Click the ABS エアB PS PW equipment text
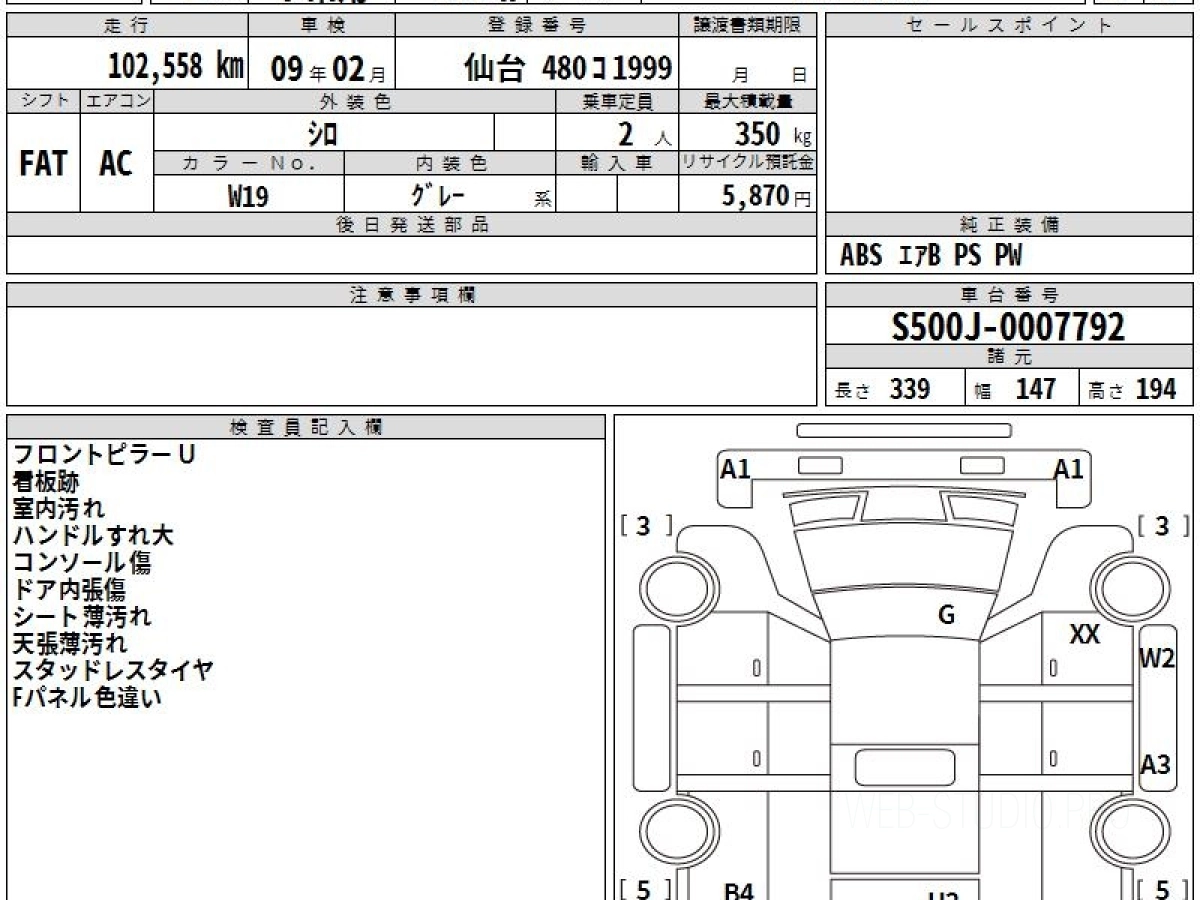 931,256
